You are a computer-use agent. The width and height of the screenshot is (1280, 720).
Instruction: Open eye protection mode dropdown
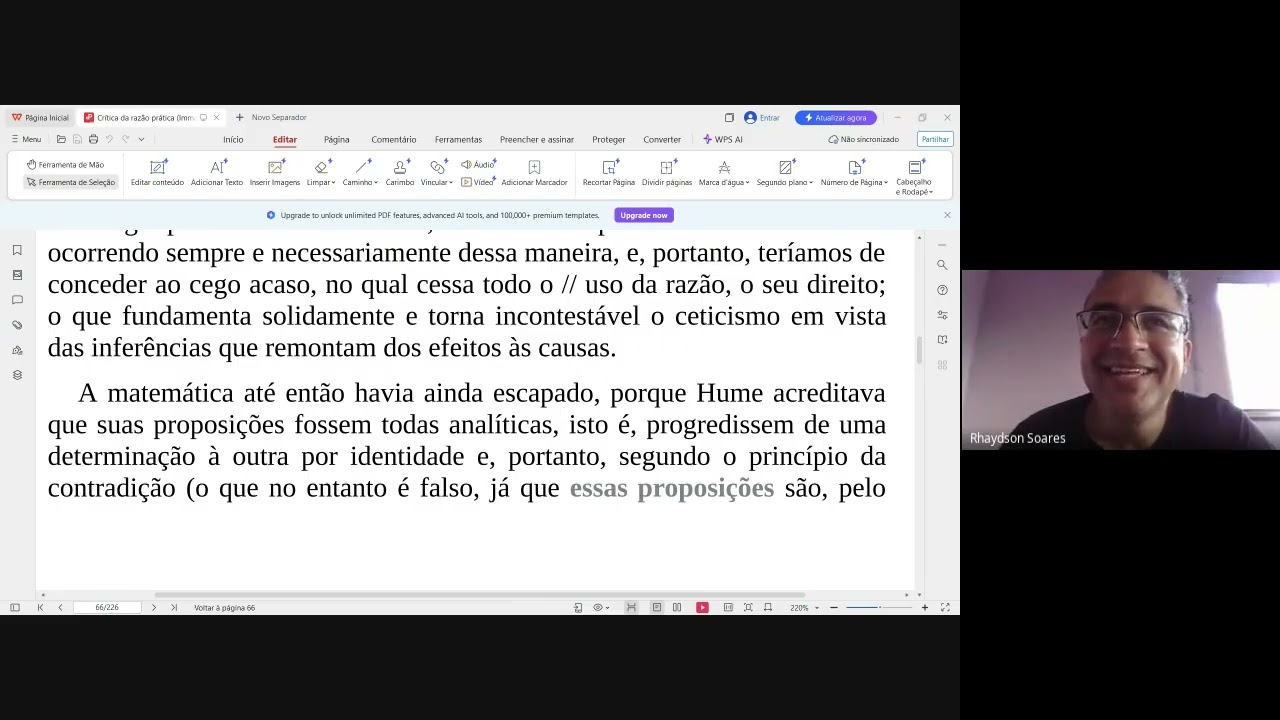601,607
